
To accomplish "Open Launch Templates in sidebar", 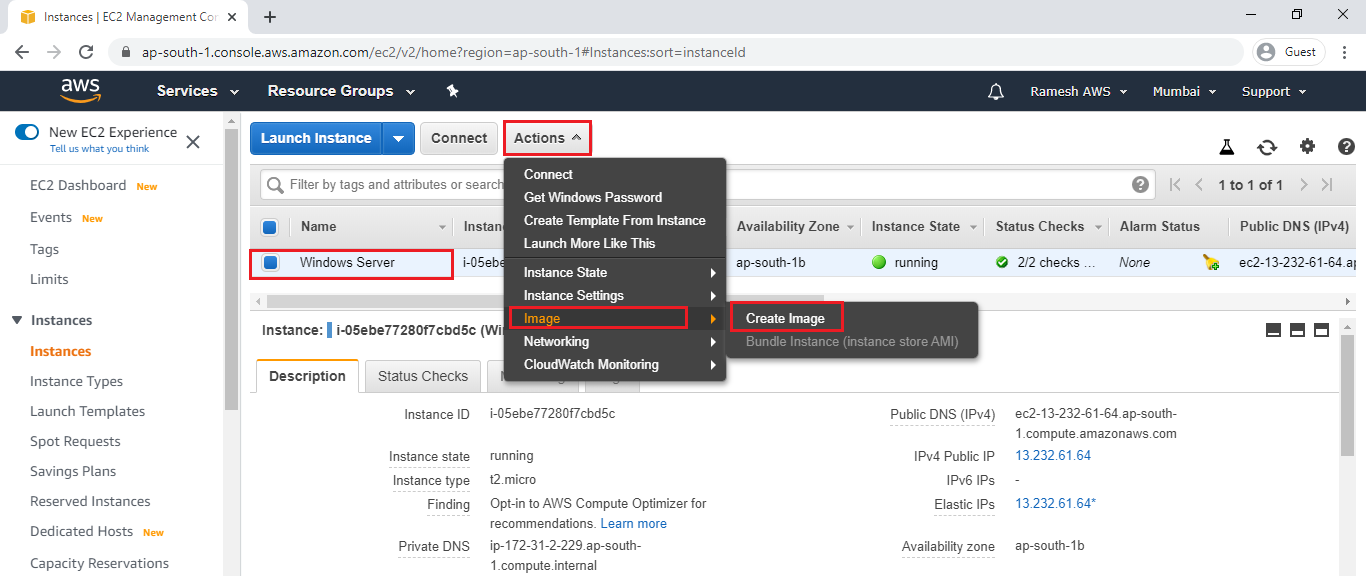I will click(87, 411).
